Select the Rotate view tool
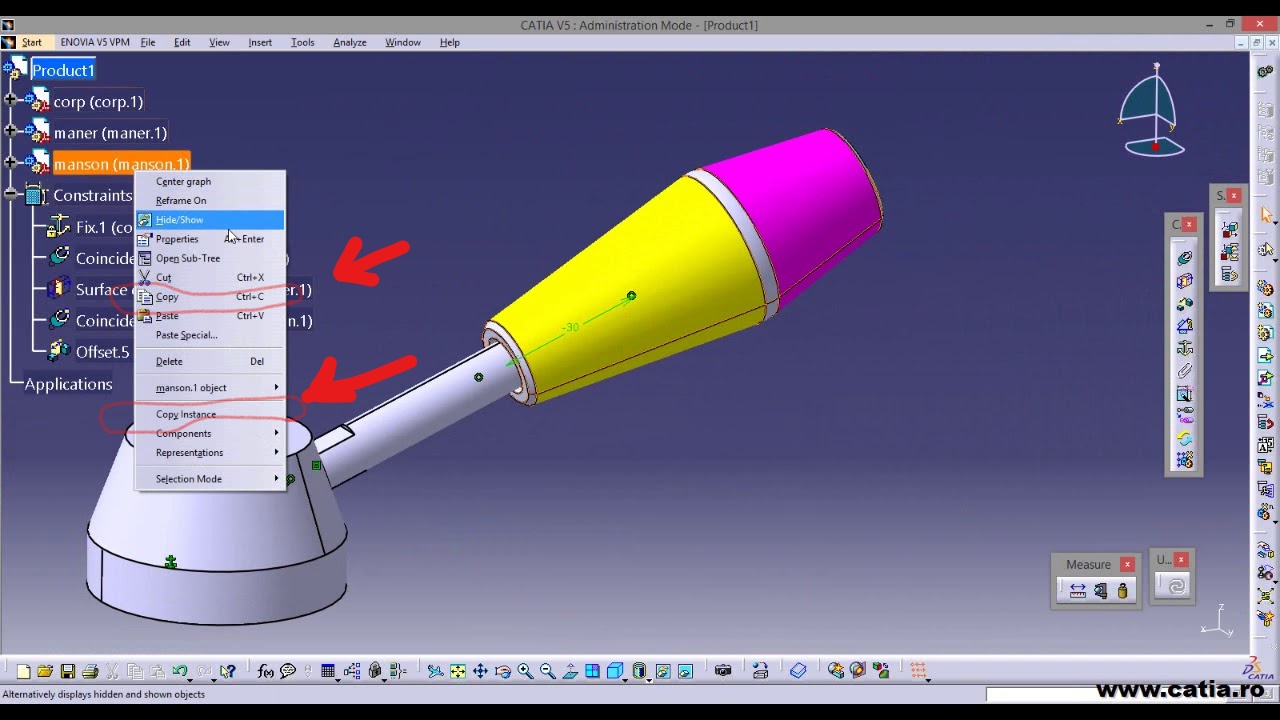Screen dimensions: 1280x720 tap(502, 671)
